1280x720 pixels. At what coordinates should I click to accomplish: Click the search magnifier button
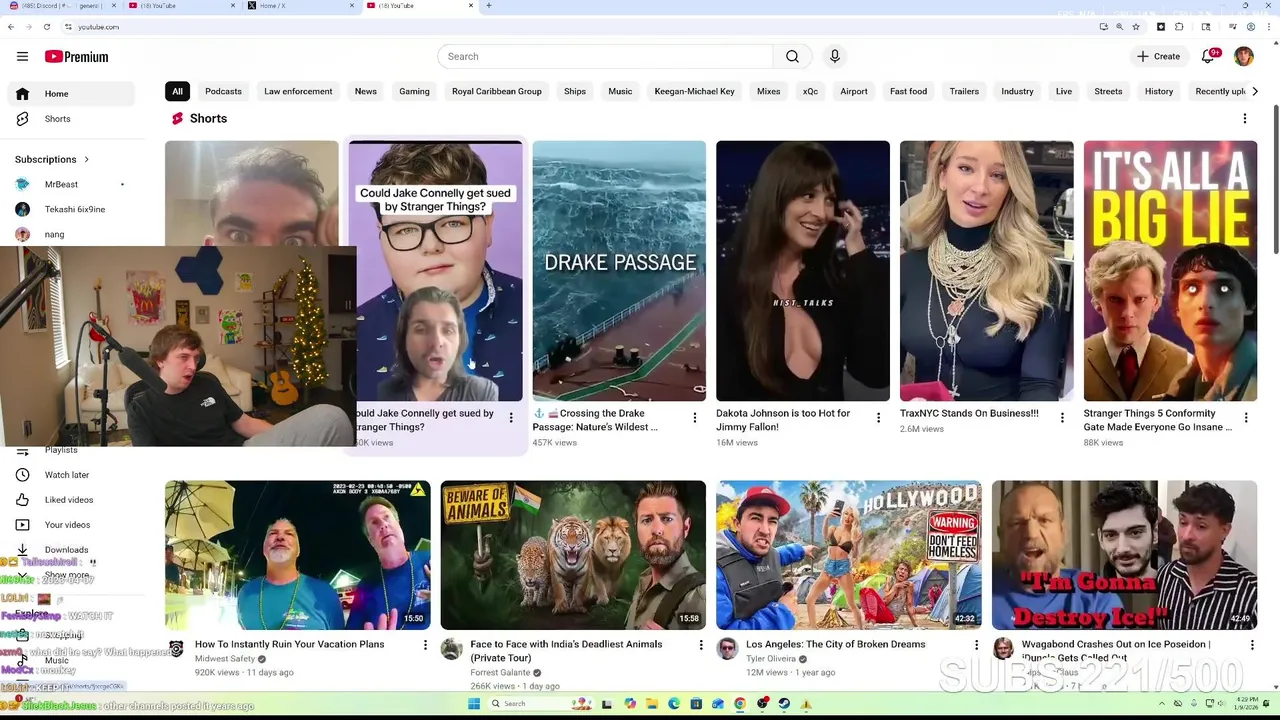pyautogui.click(x=792, y=57)
